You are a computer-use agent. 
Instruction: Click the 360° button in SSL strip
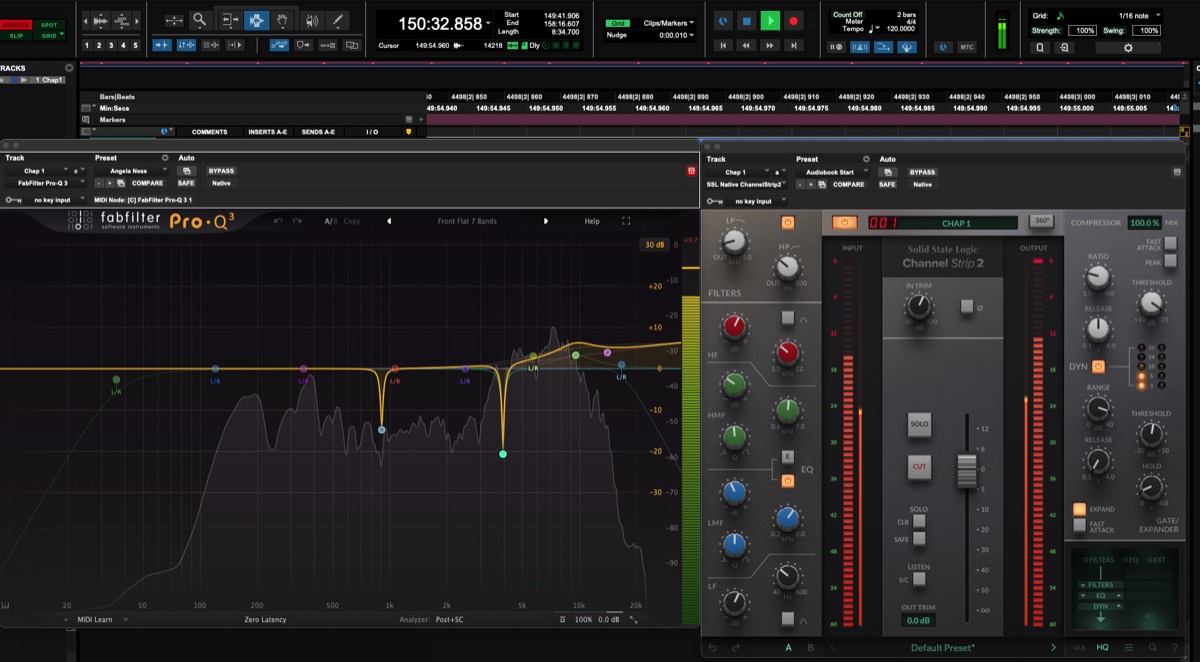tap(1041, 221)
